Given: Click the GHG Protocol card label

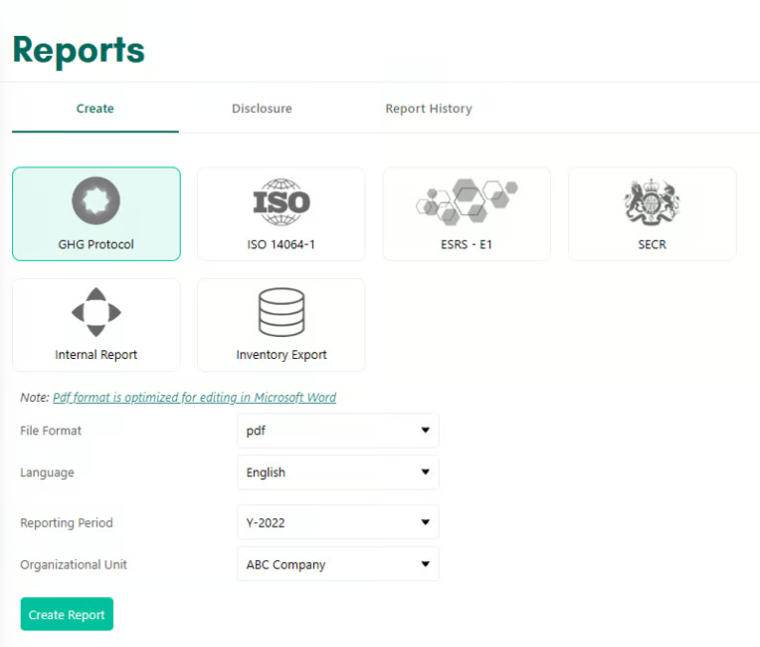Looking at the screenshot, I should tap(96, 244).
